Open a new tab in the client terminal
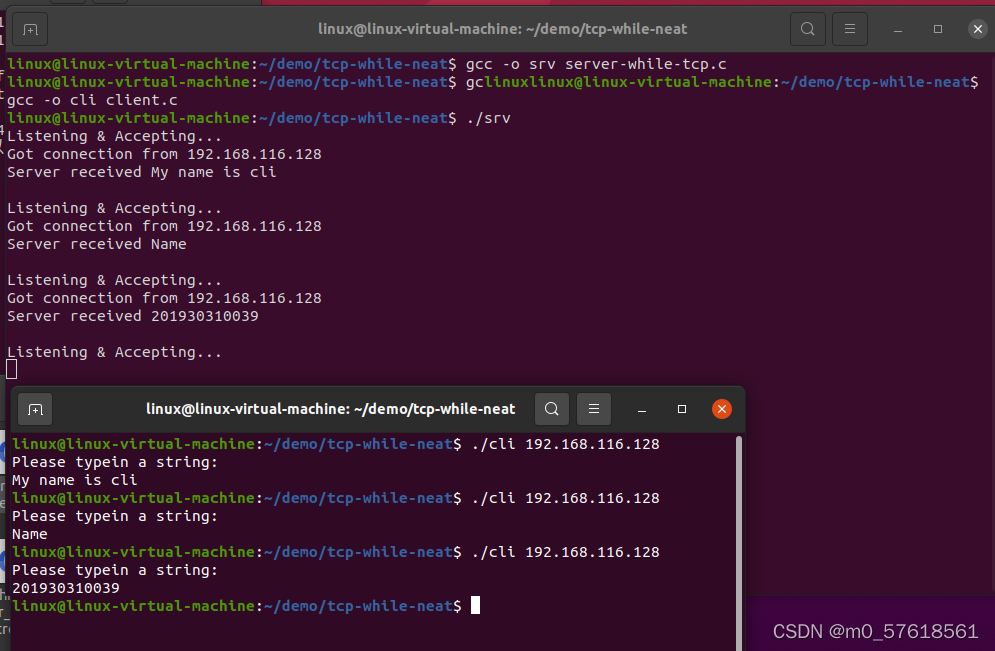995x651 pixels. pos(35,409)
